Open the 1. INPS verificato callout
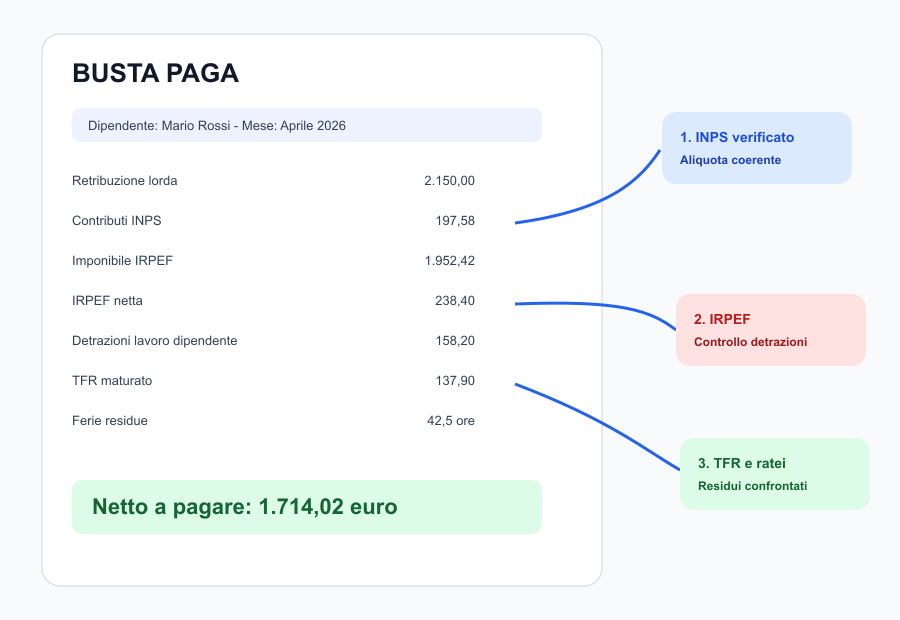The width and height of the screenshot is (900, 620). (x=757, y=148)
